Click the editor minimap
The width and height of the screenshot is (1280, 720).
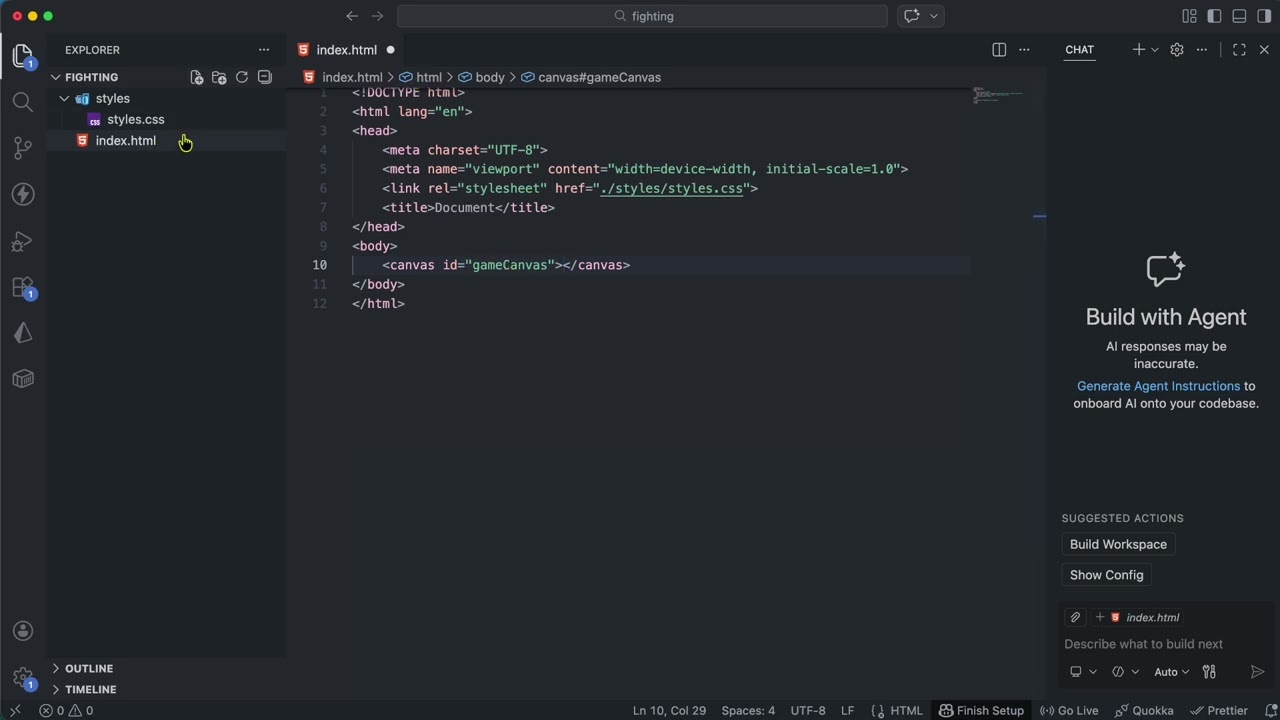pyautogui.click(x=998, y=96)
